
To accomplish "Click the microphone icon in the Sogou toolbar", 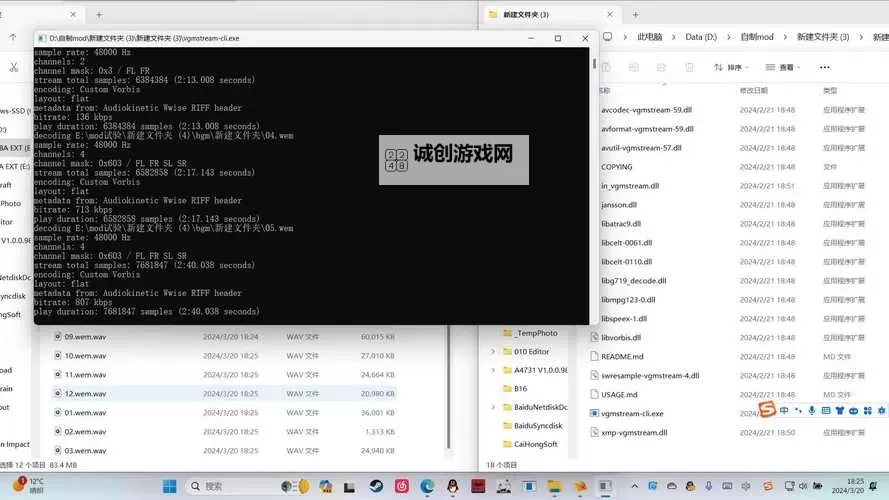I will tap(812, 410).
